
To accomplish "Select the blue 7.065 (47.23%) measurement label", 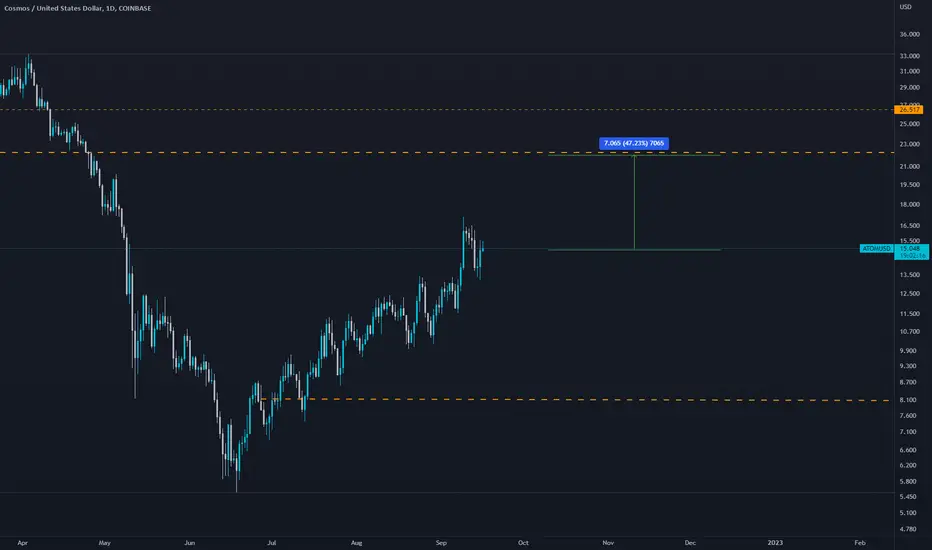I will point(634,143).
